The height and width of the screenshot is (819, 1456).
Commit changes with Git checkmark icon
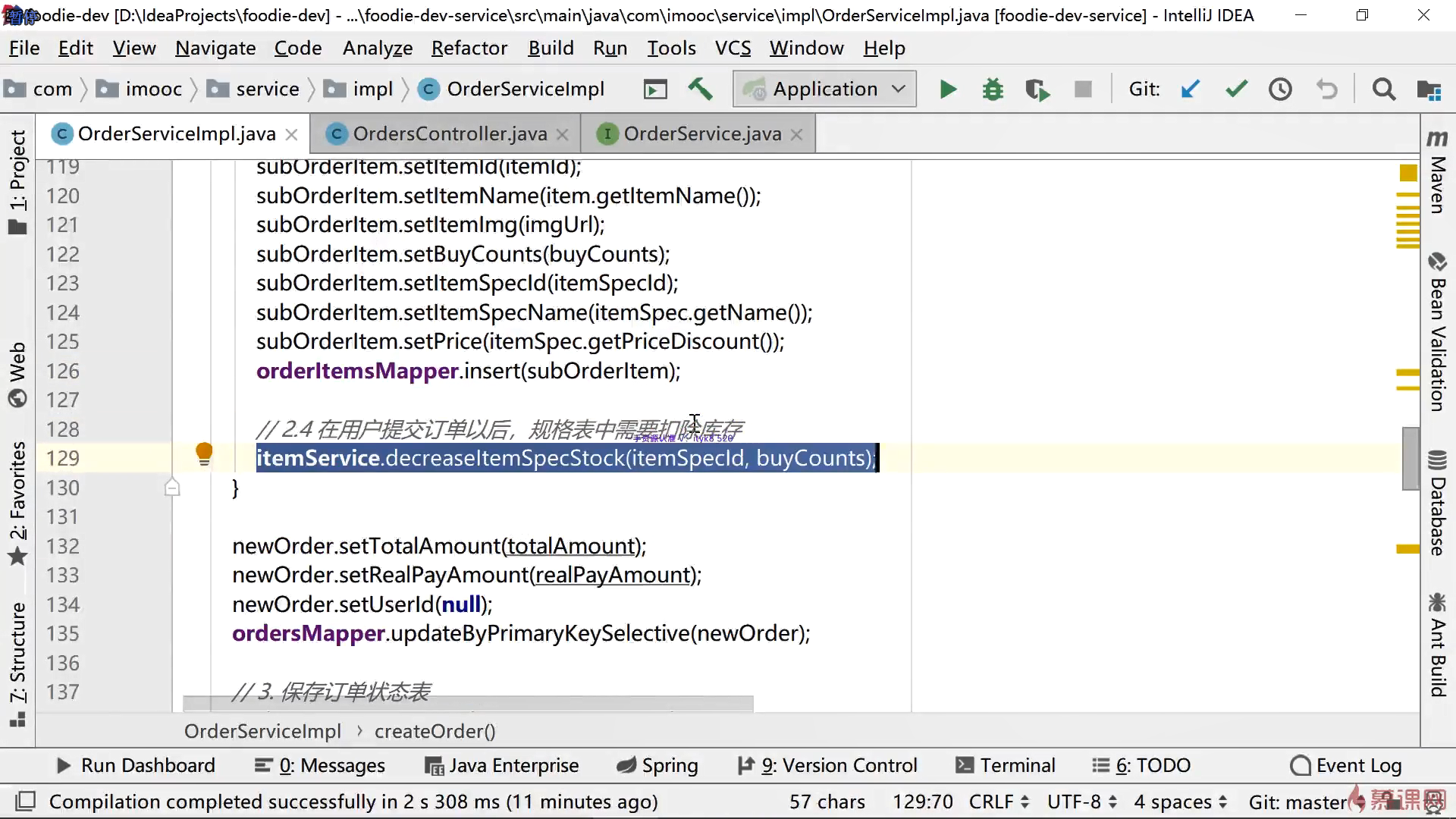(x=1236, y=89)
